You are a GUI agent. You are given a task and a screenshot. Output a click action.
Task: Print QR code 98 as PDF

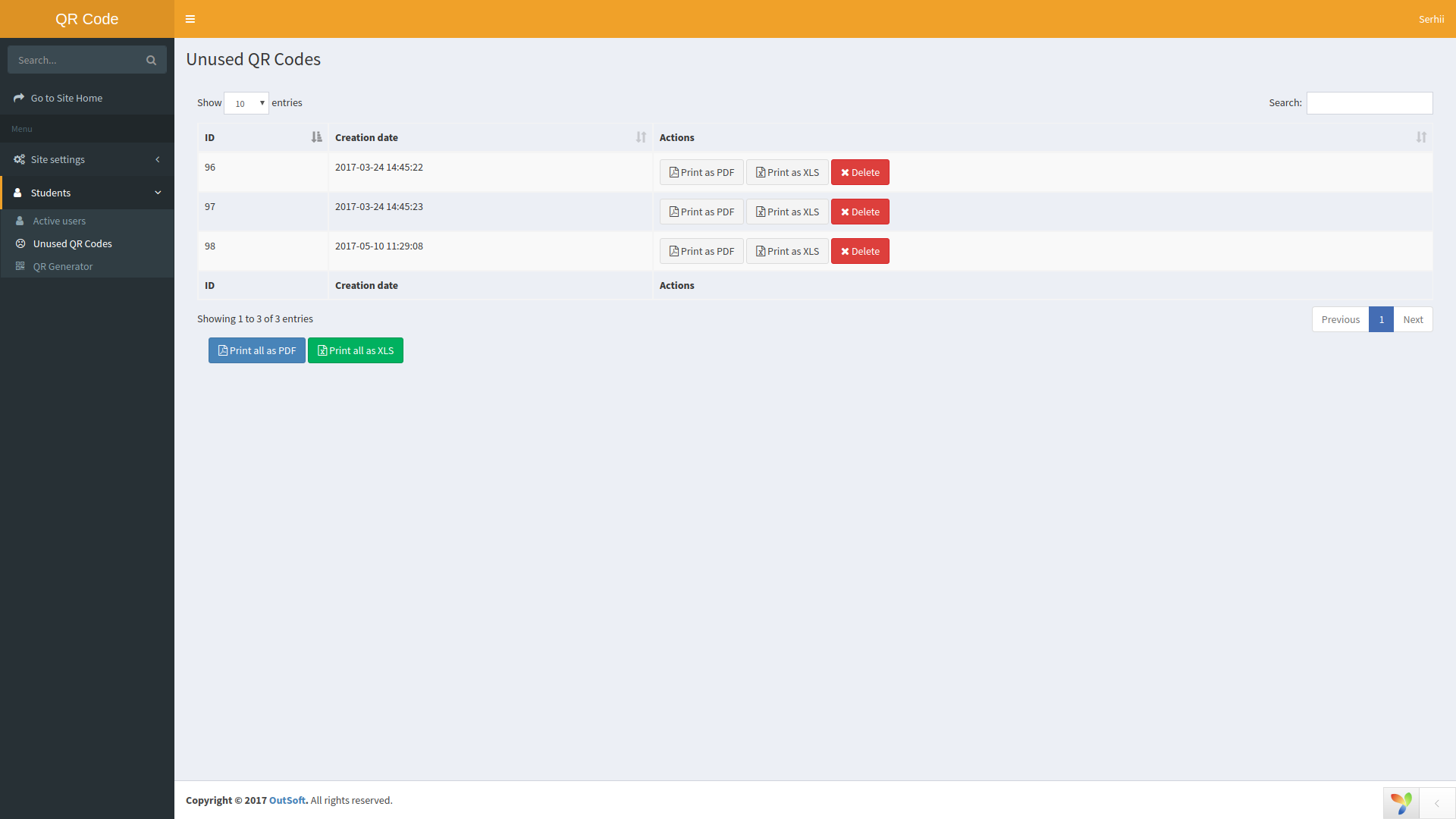point(701,251)
